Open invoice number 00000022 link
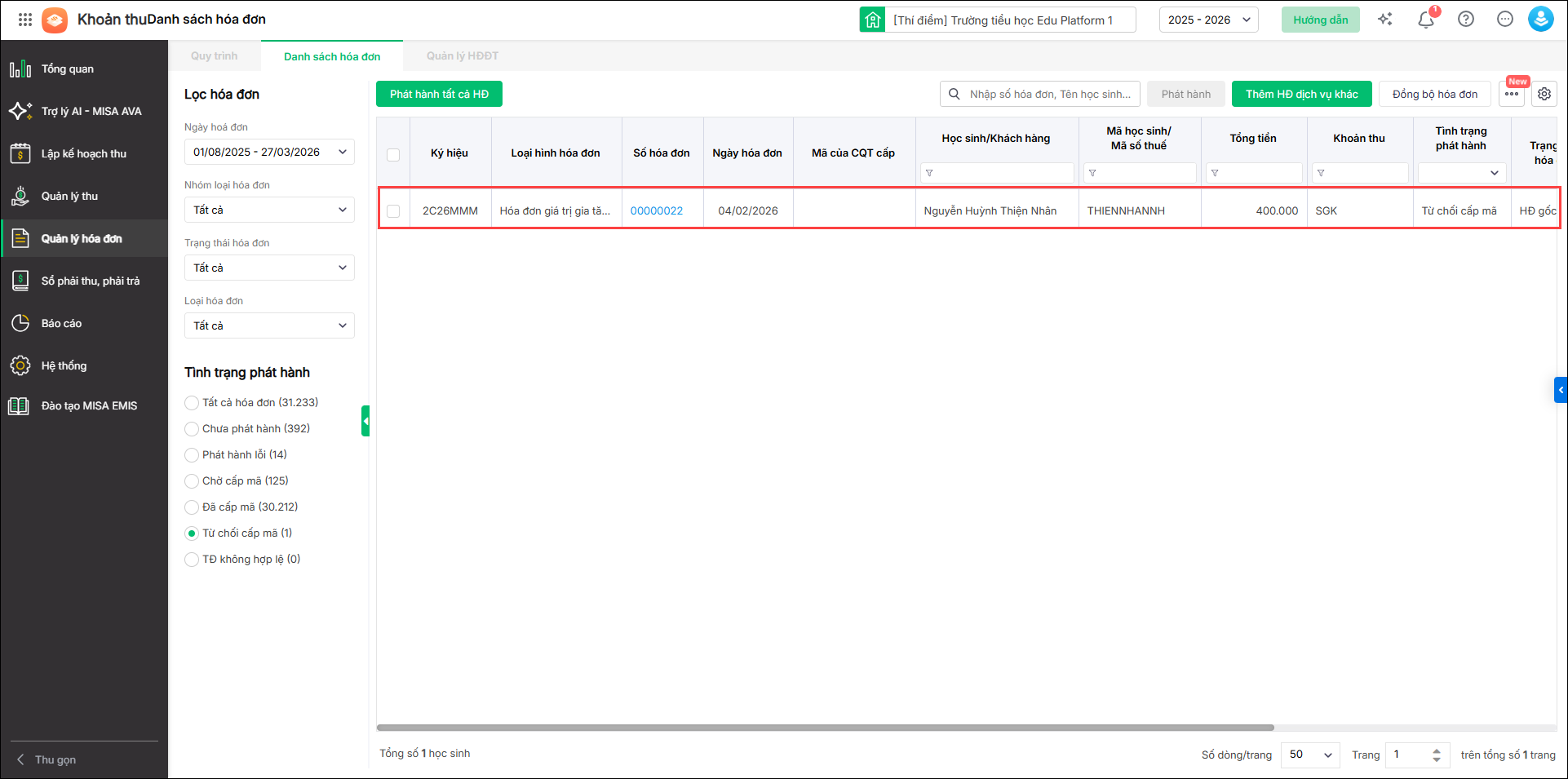 point(656,211)
